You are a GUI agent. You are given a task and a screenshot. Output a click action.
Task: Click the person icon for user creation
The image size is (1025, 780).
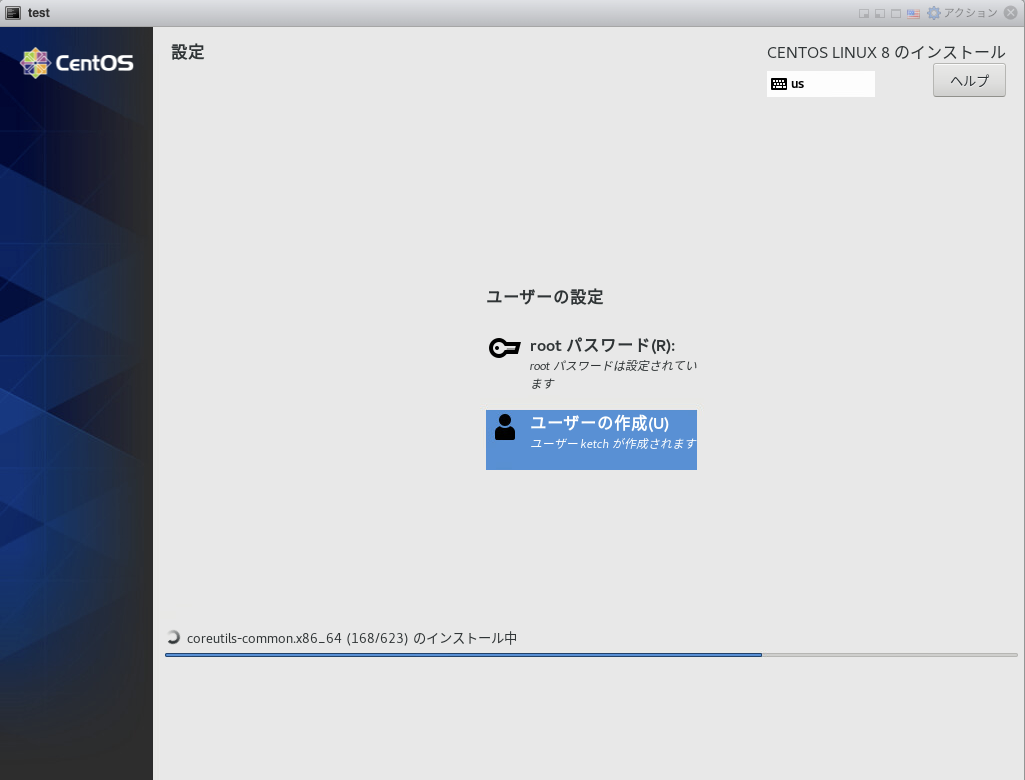(x=505, y=427)
